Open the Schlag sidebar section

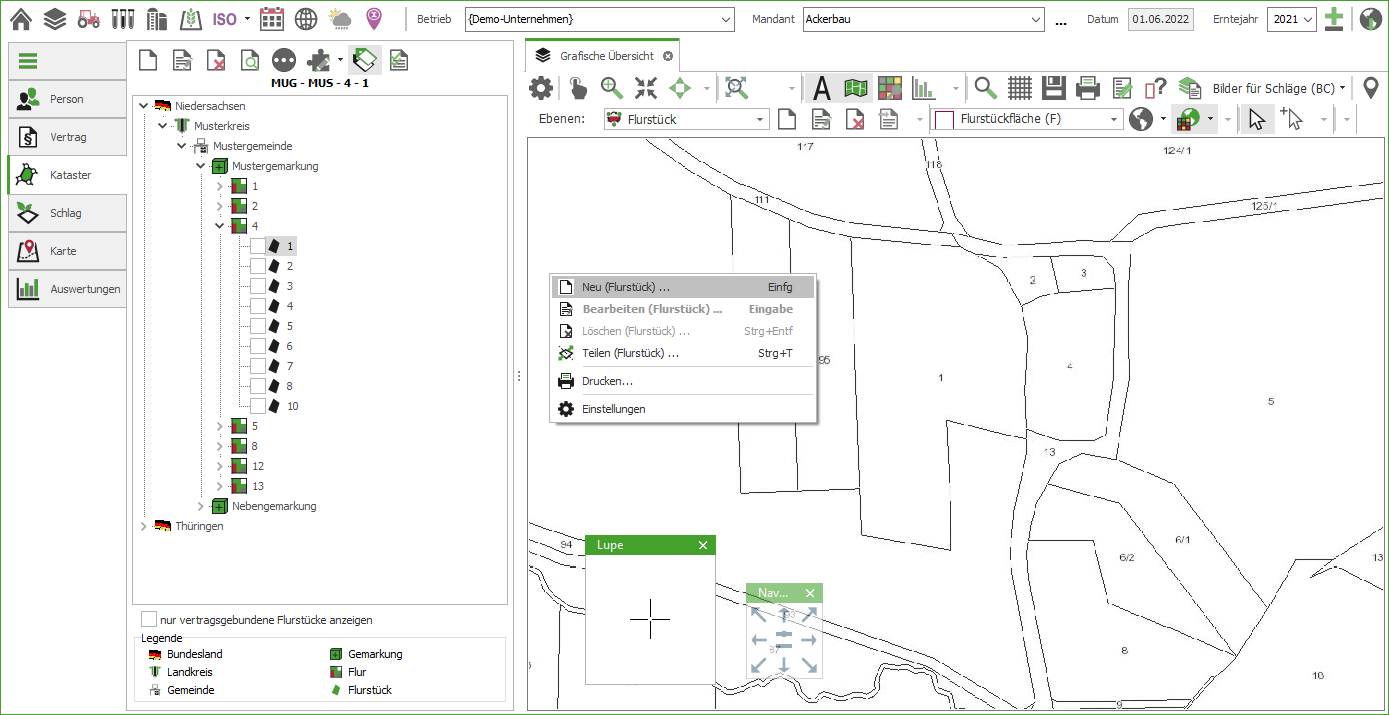point(67,213)
